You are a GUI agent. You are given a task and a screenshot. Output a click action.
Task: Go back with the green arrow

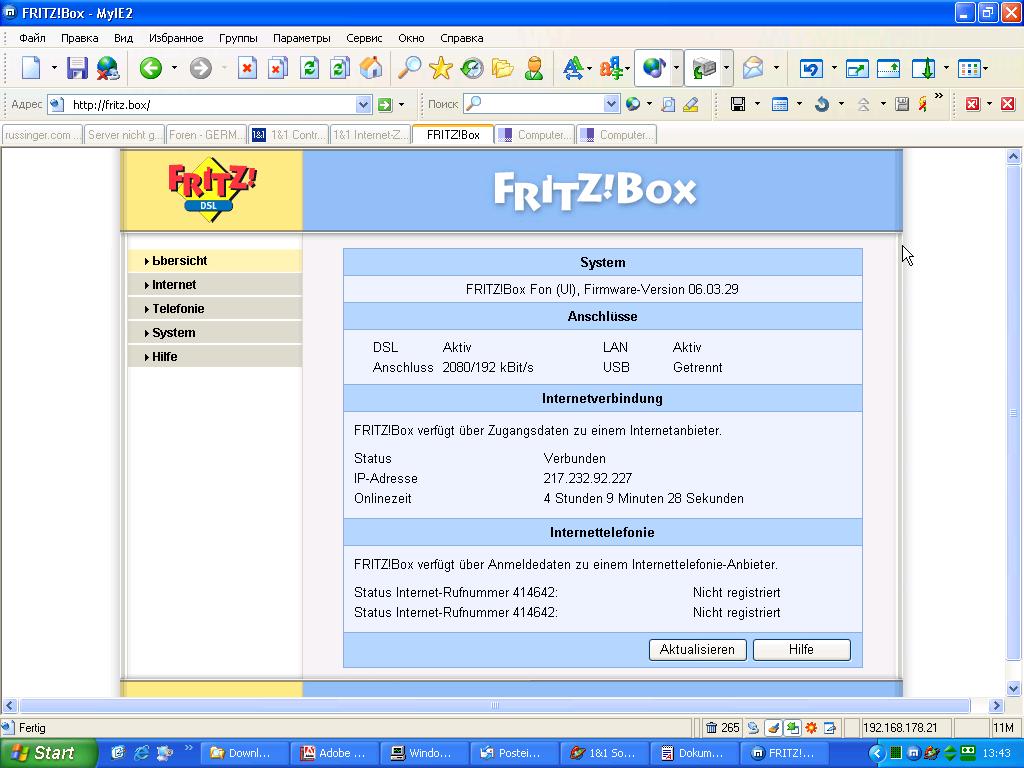coord(150,68)
